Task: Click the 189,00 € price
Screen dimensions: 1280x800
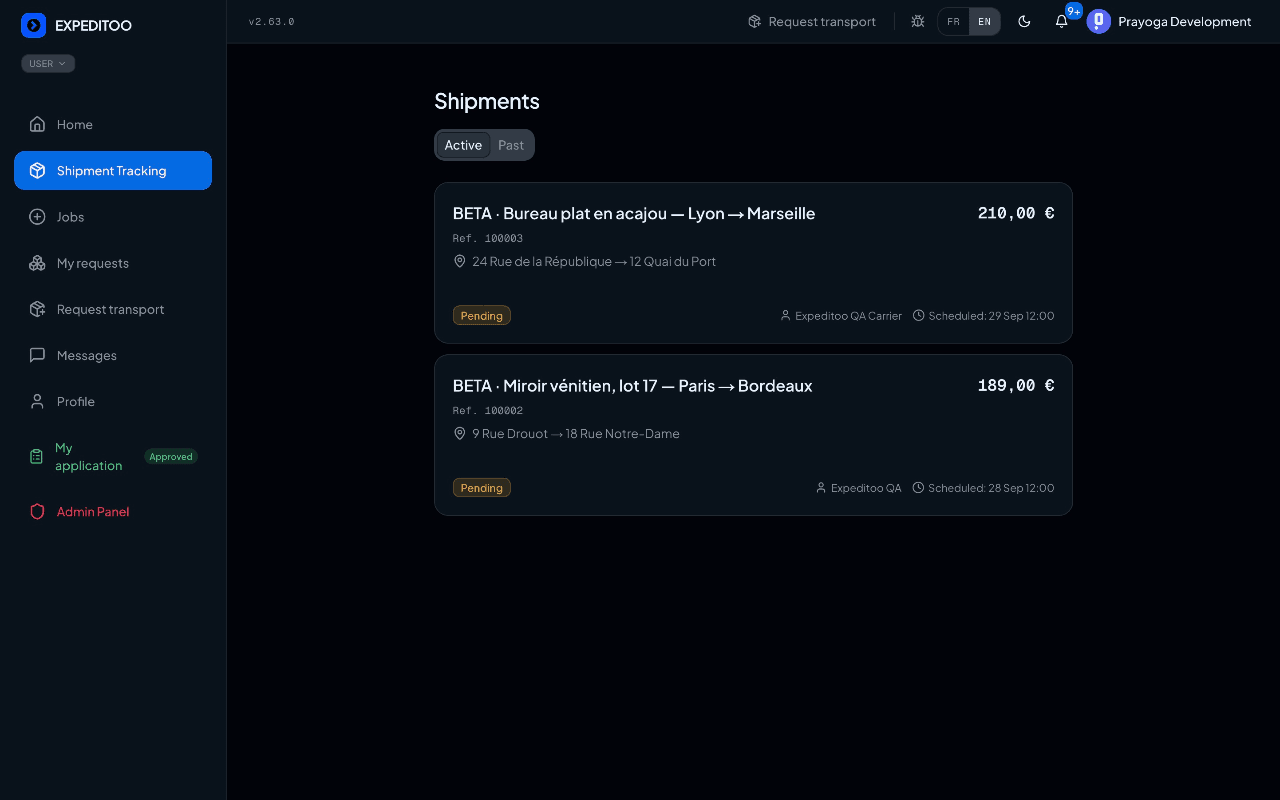Action: 1016,385
